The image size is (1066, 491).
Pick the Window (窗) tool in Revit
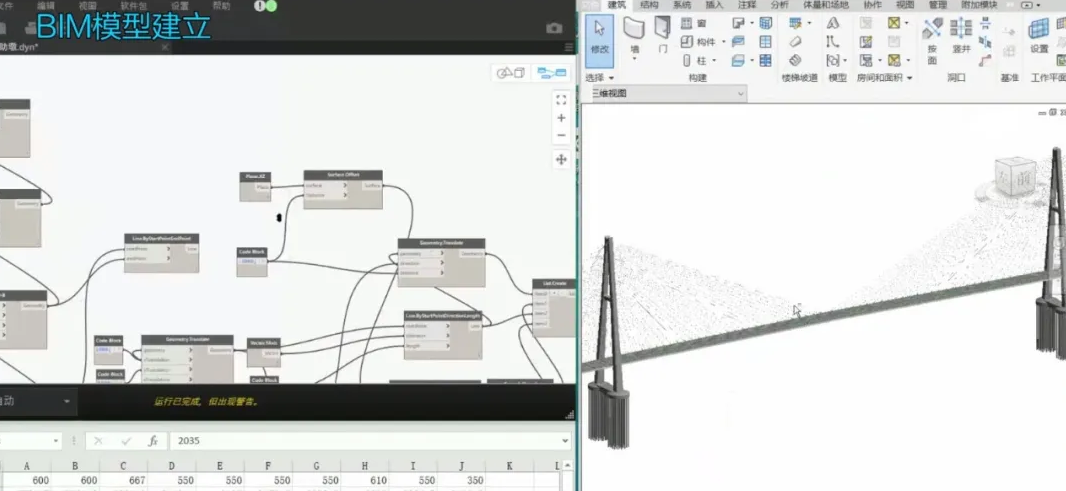[693, 23]
